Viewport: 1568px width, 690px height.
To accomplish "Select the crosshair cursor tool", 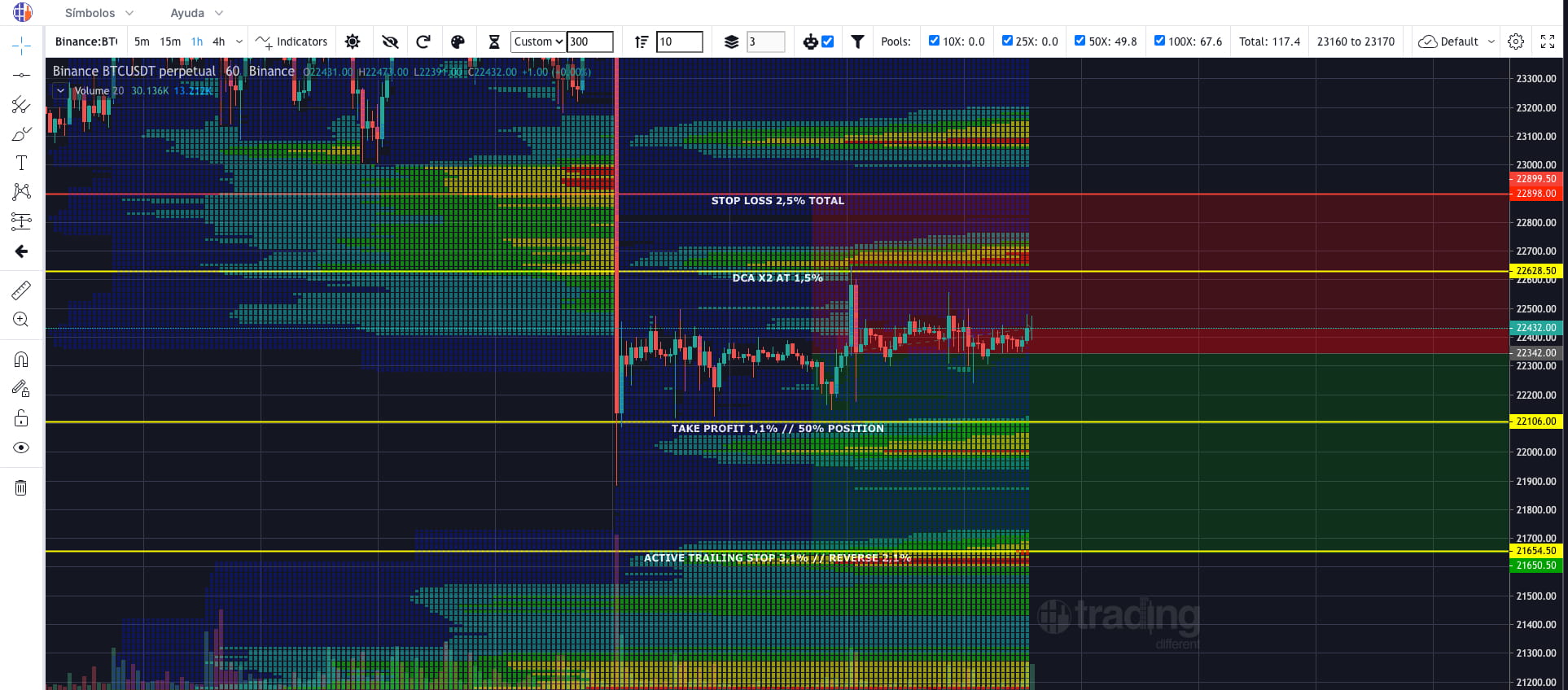I will (21, 45).
